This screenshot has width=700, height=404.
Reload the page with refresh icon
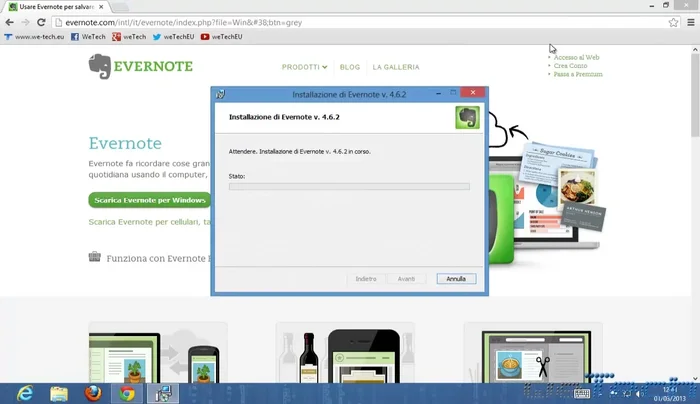point(41,22)
